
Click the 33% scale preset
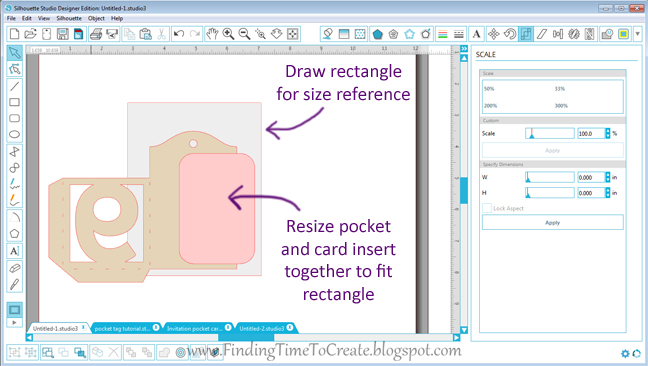[560, 89]
